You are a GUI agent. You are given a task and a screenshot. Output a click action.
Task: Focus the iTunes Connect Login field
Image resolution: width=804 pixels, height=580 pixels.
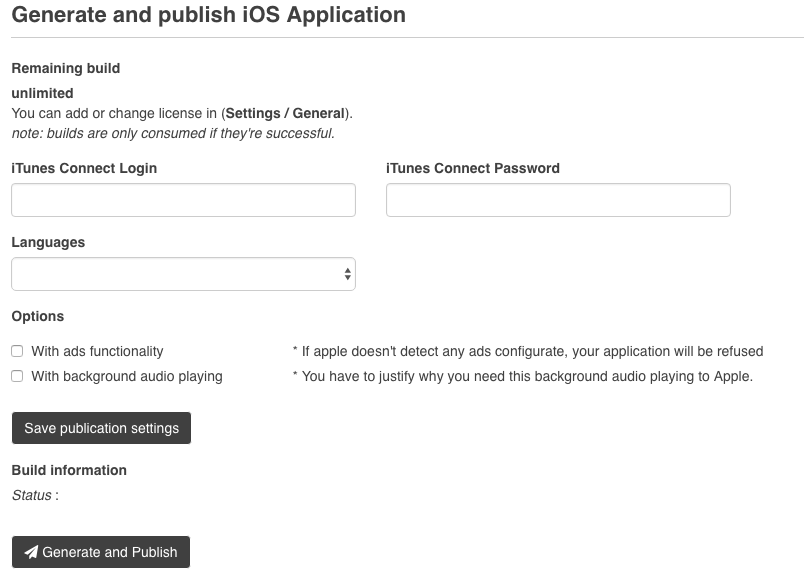coord(183,200)
